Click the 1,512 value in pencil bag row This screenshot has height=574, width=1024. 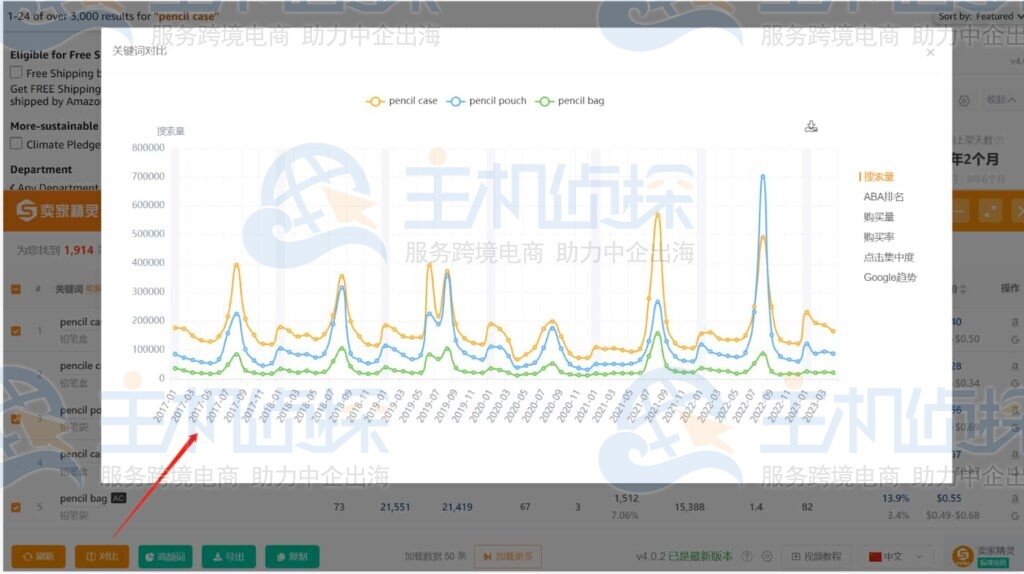[626, 498]
